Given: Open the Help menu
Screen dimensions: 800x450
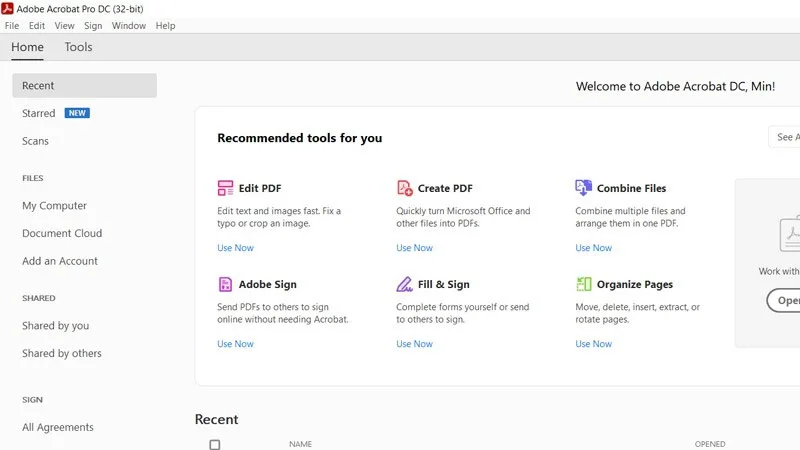Looking at the screenshot, I should click(x=165, y=26).
